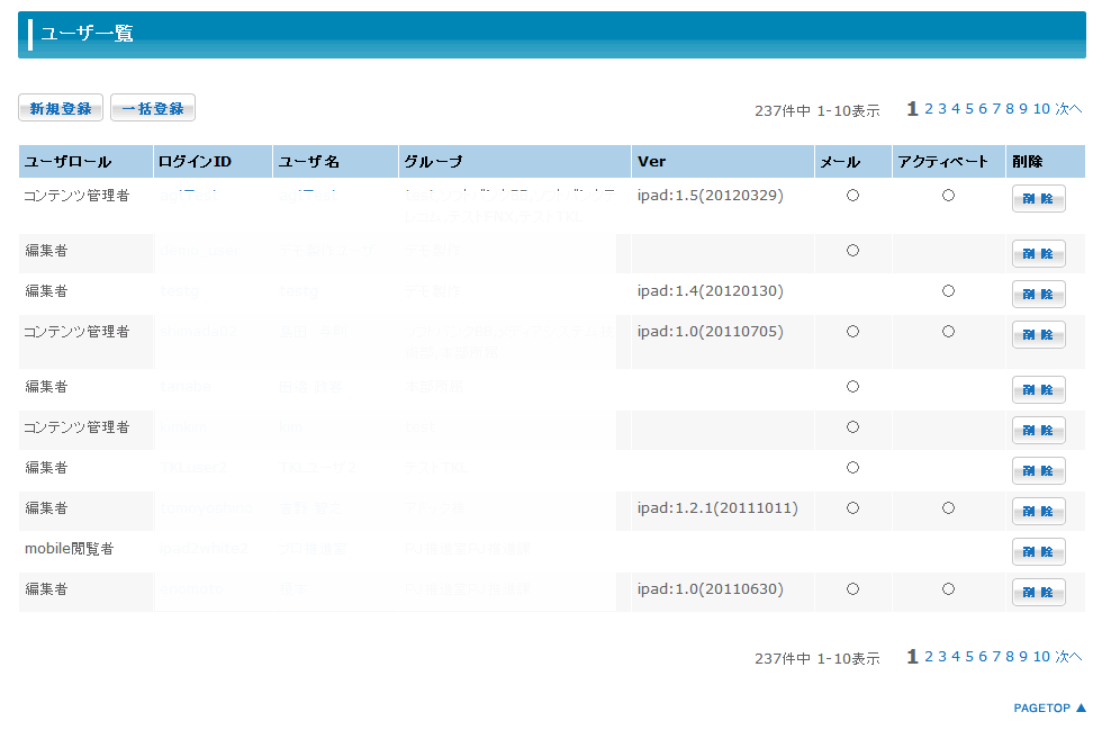Delete the user with version ipad:1.5(20120329)
The width and height of the screenshot is (1104, 733).
click(x=1038, y=199)
